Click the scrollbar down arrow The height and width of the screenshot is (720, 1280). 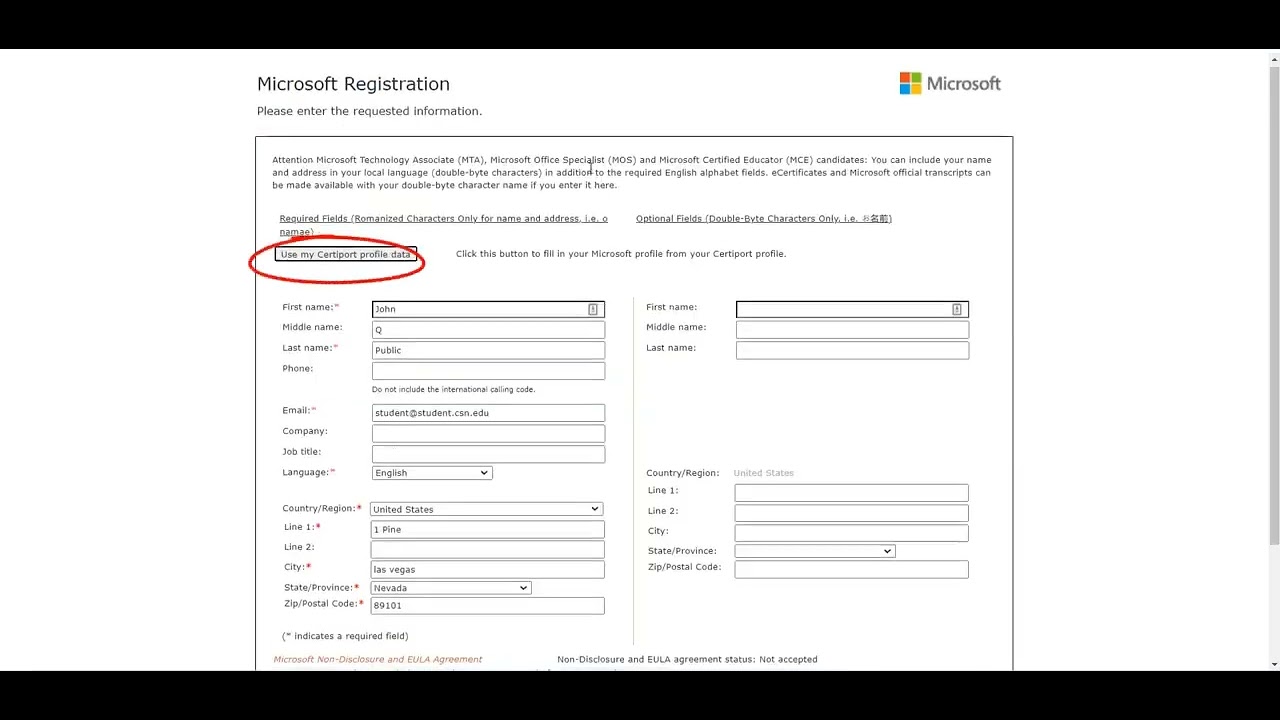[1274, 664]
